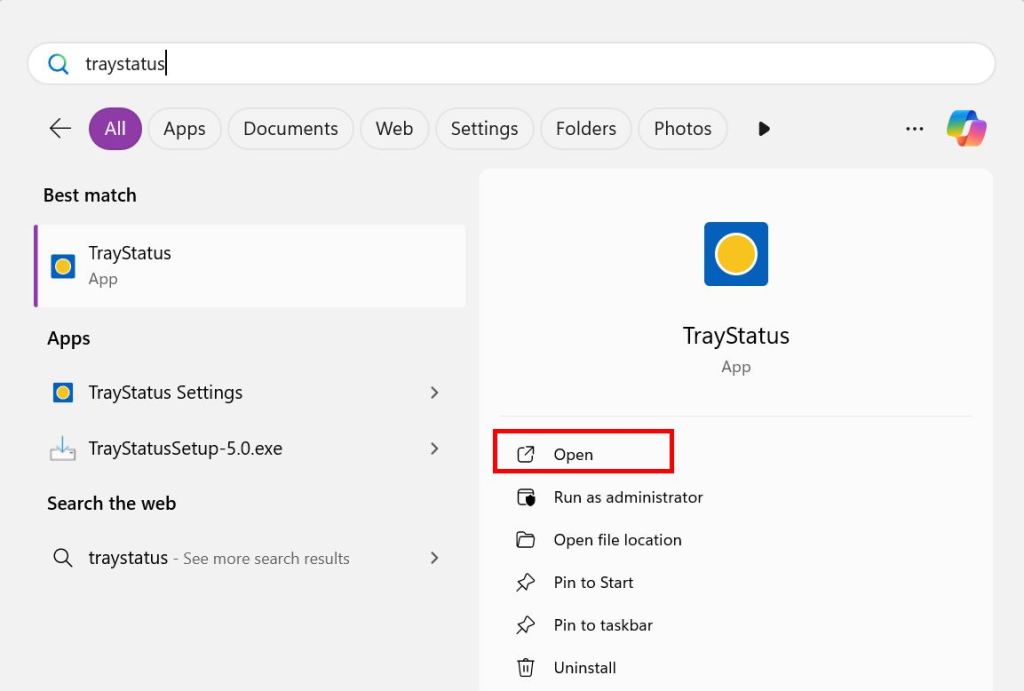Click the search magnifier icon in the search box
The image size is (1024, 691).
(58, 64)
